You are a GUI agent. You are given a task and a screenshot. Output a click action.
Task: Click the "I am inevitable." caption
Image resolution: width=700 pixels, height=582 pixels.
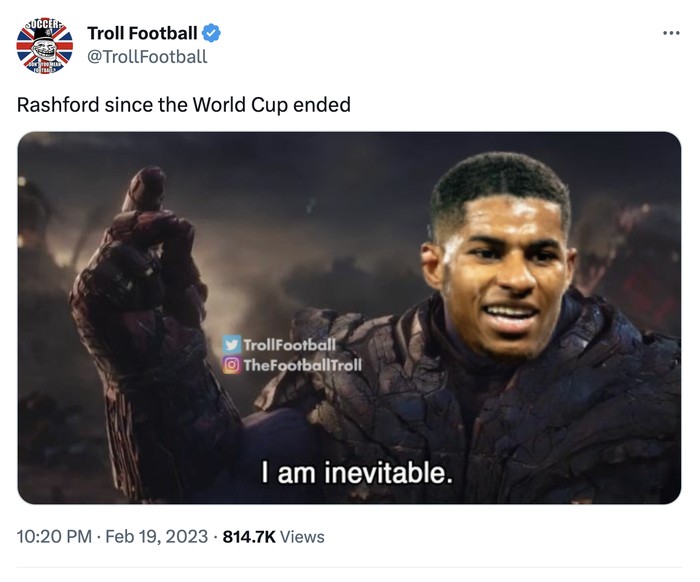(x=357, y=472)
